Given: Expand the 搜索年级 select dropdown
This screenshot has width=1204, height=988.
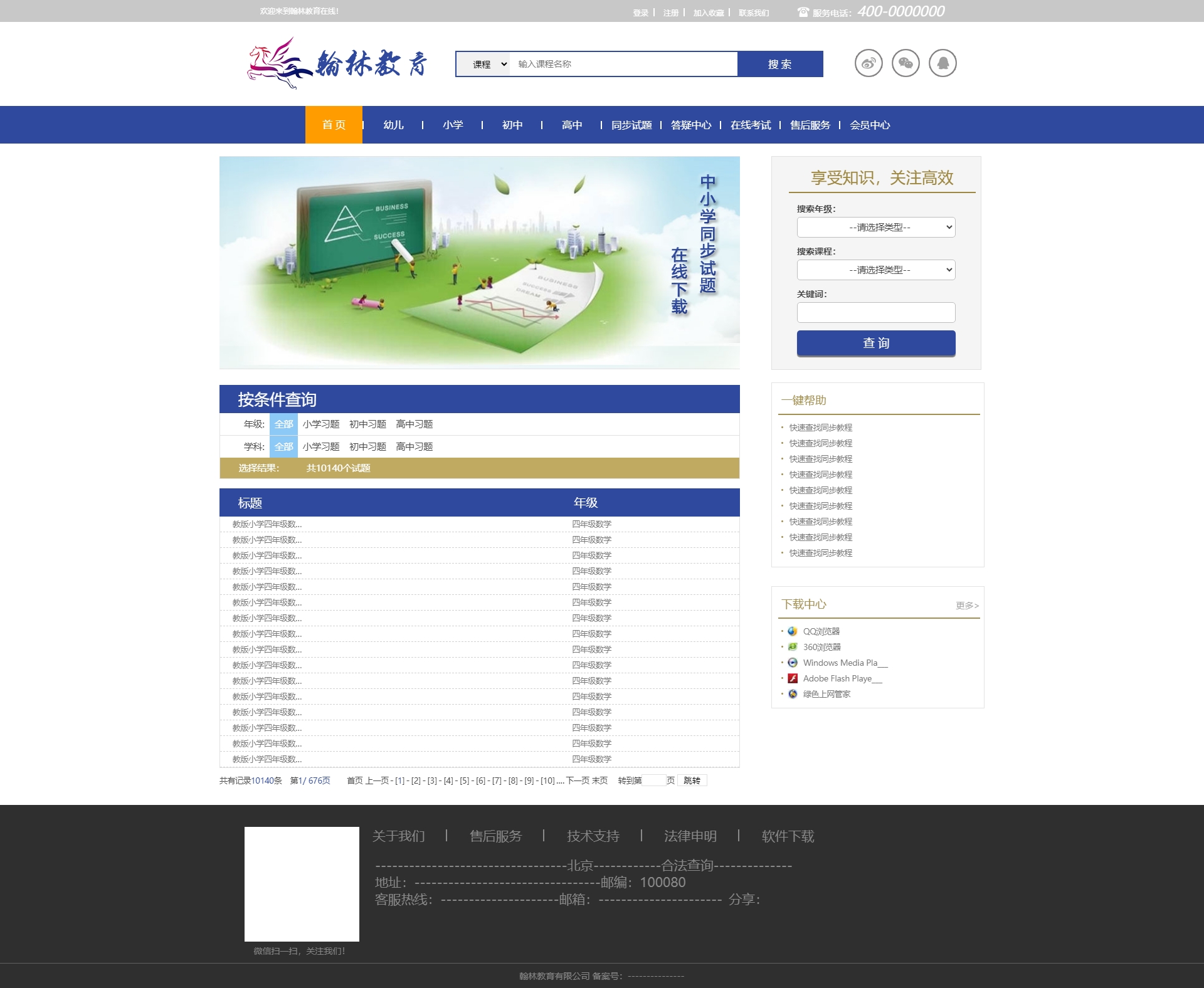Looking at the screenshot, I should [x=875, y=227].
